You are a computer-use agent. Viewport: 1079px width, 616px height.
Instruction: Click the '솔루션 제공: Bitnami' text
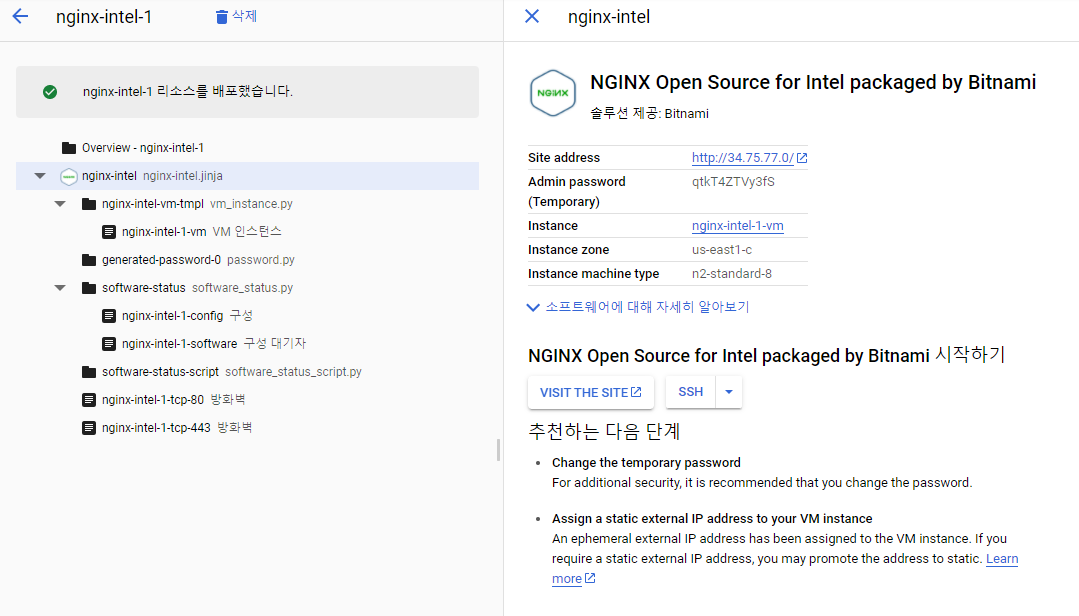pos(649,114)
